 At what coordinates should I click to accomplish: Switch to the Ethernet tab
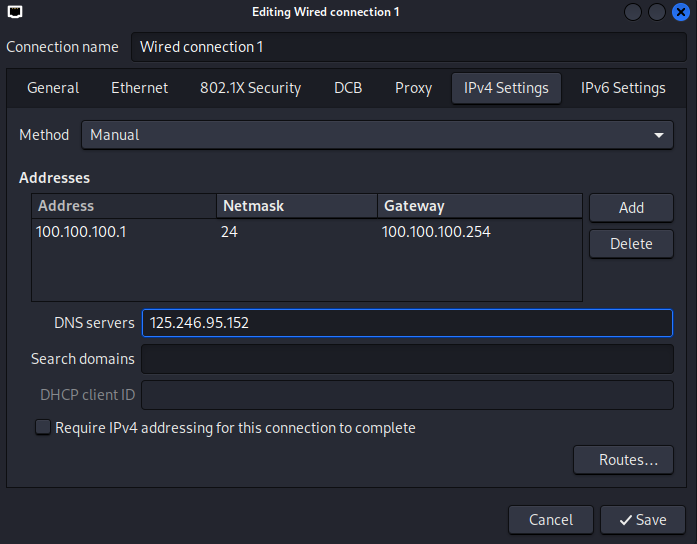140,88
